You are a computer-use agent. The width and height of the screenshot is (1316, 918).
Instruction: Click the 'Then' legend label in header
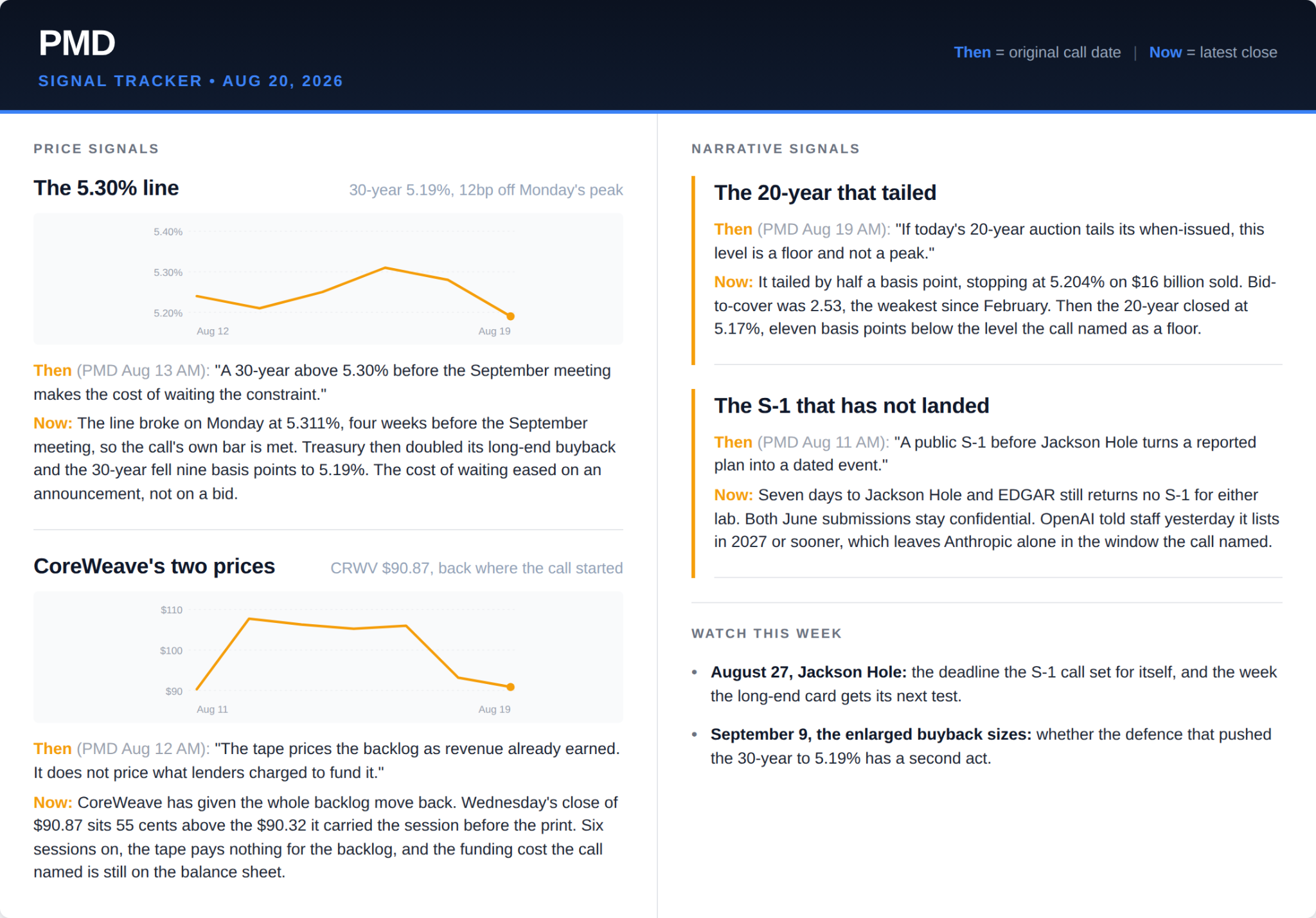coord(972,52)
